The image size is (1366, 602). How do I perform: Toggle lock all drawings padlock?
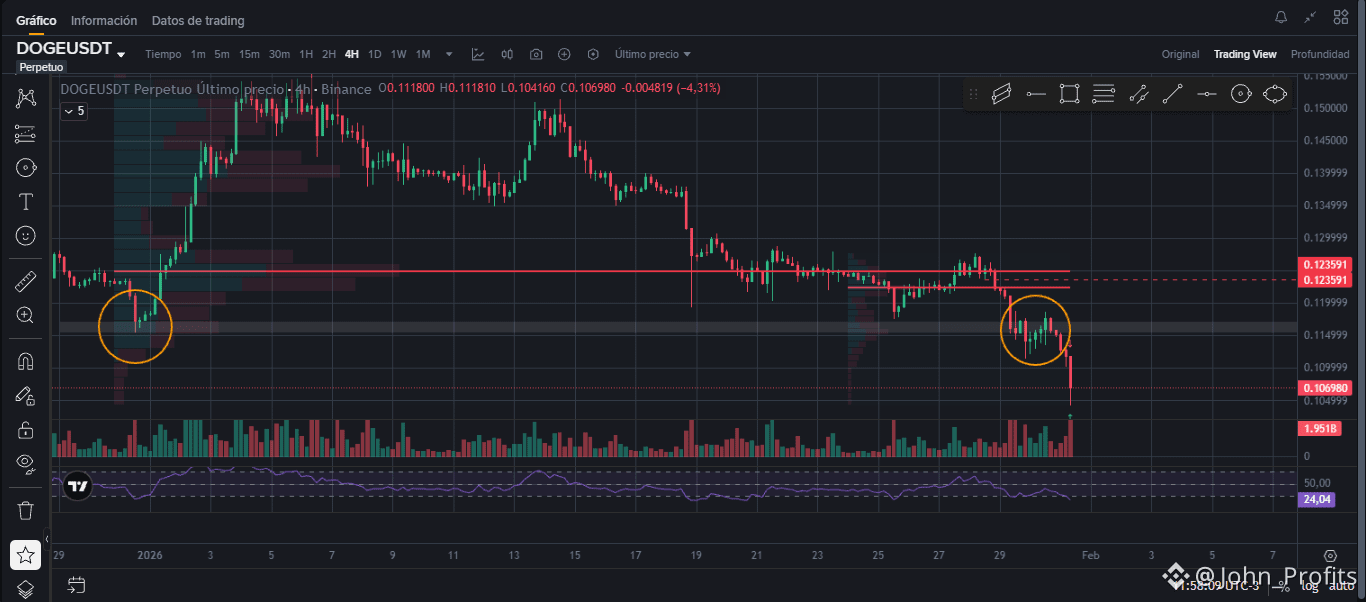(26, 430)
